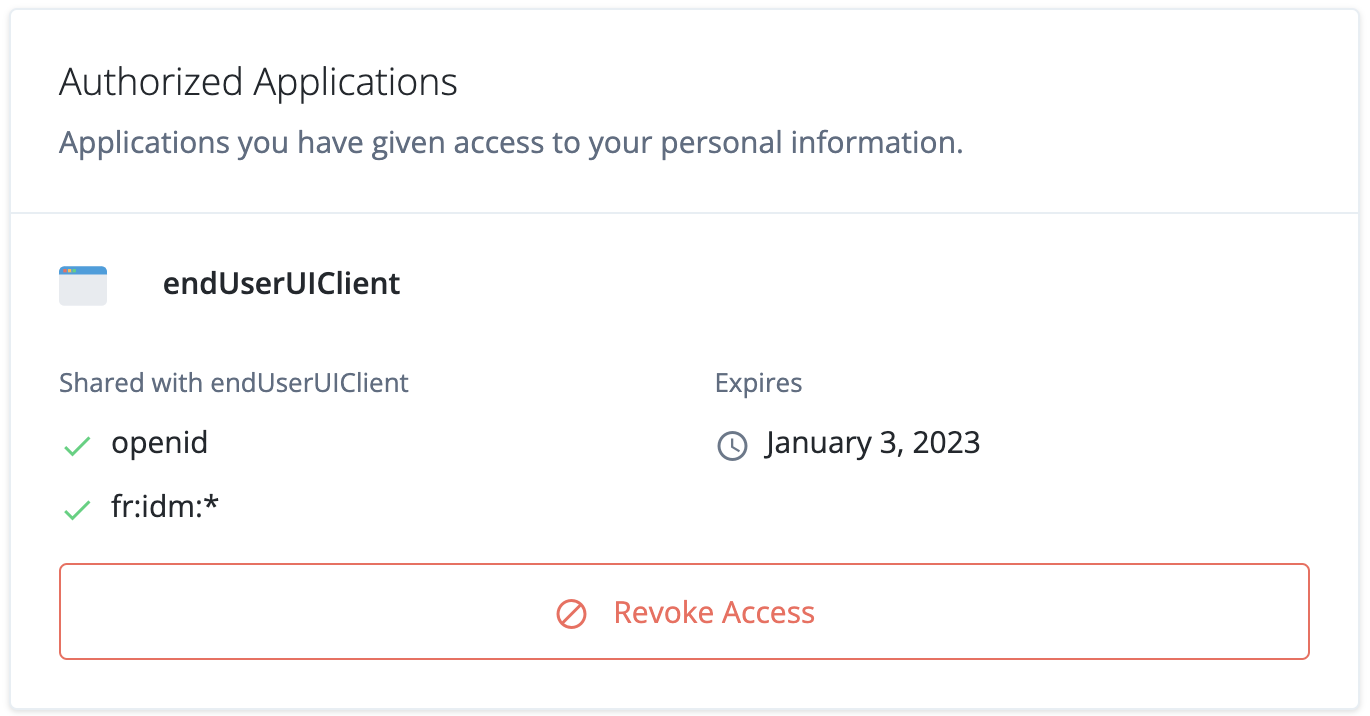Click the Authorized Applications heading

pyautogui.click(x=258, y=82)
